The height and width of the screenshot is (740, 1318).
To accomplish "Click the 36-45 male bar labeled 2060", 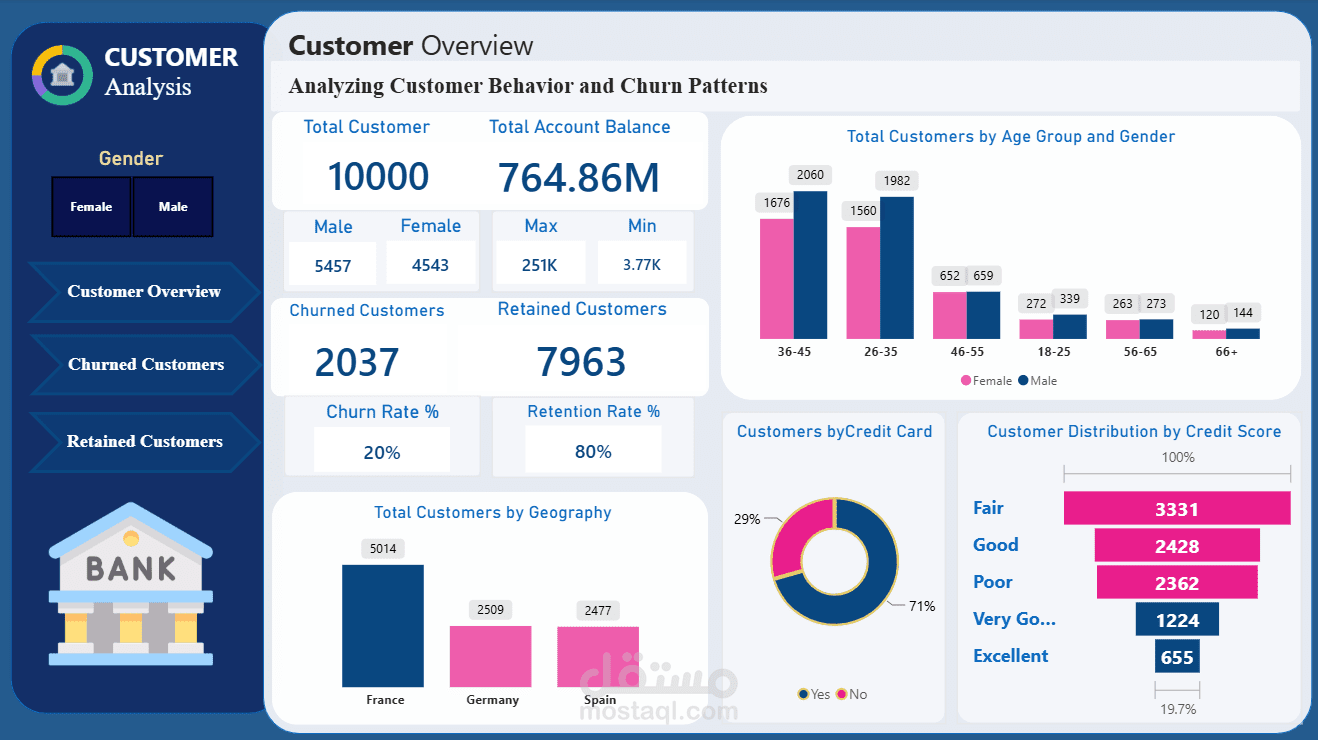I will click(810, 265).
